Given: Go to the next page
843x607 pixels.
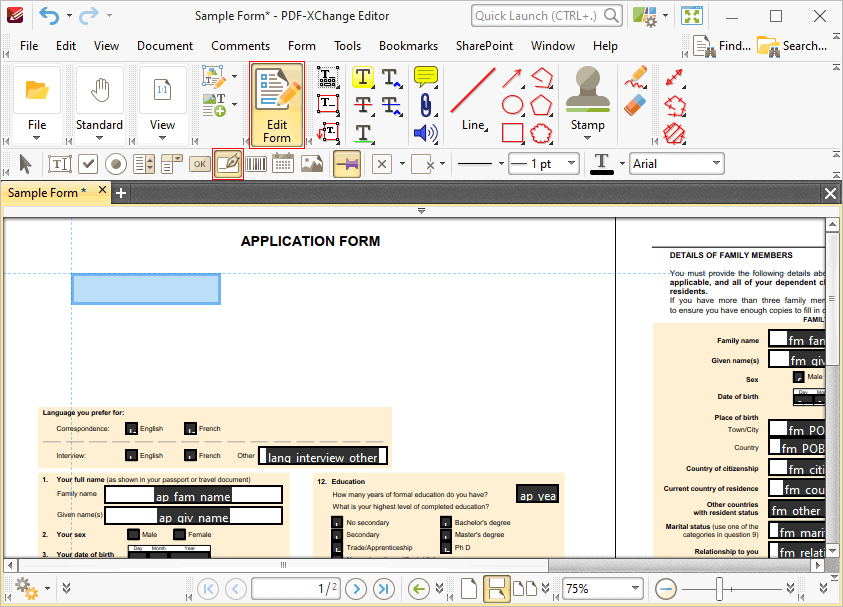Looking at the screenshot, I should pyautogui.click(x=356, y=589).
